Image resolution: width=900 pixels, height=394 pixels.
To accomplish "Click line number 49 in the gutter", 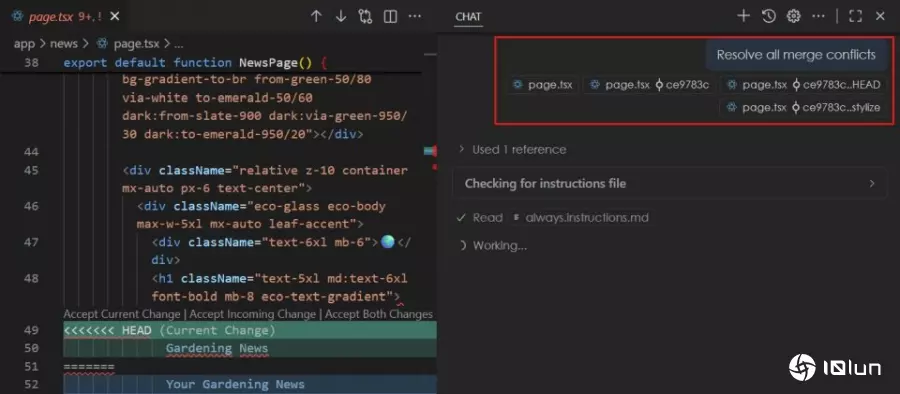I will coord(32,330).
